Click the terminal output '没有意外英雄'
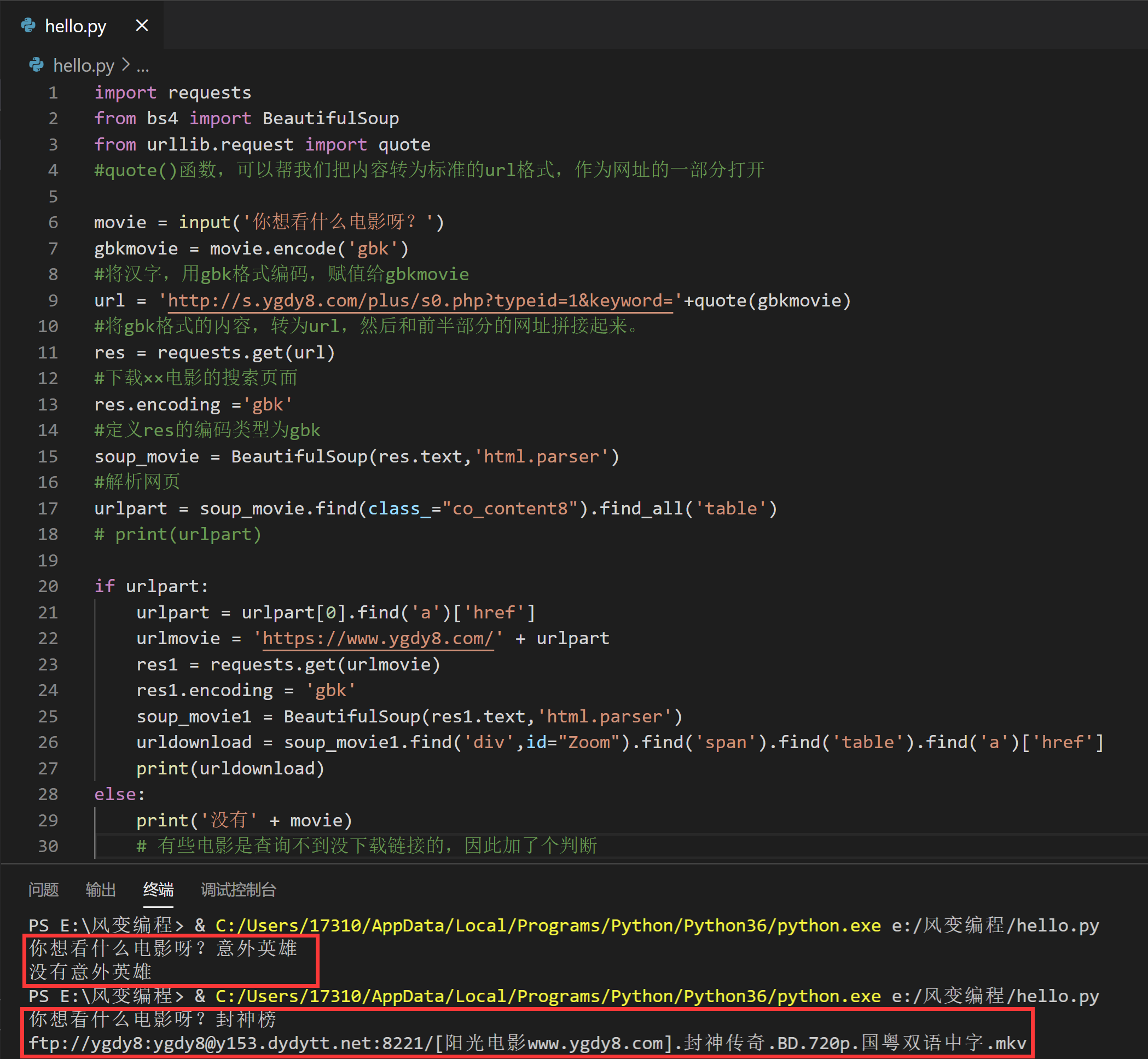 point(90,972)
